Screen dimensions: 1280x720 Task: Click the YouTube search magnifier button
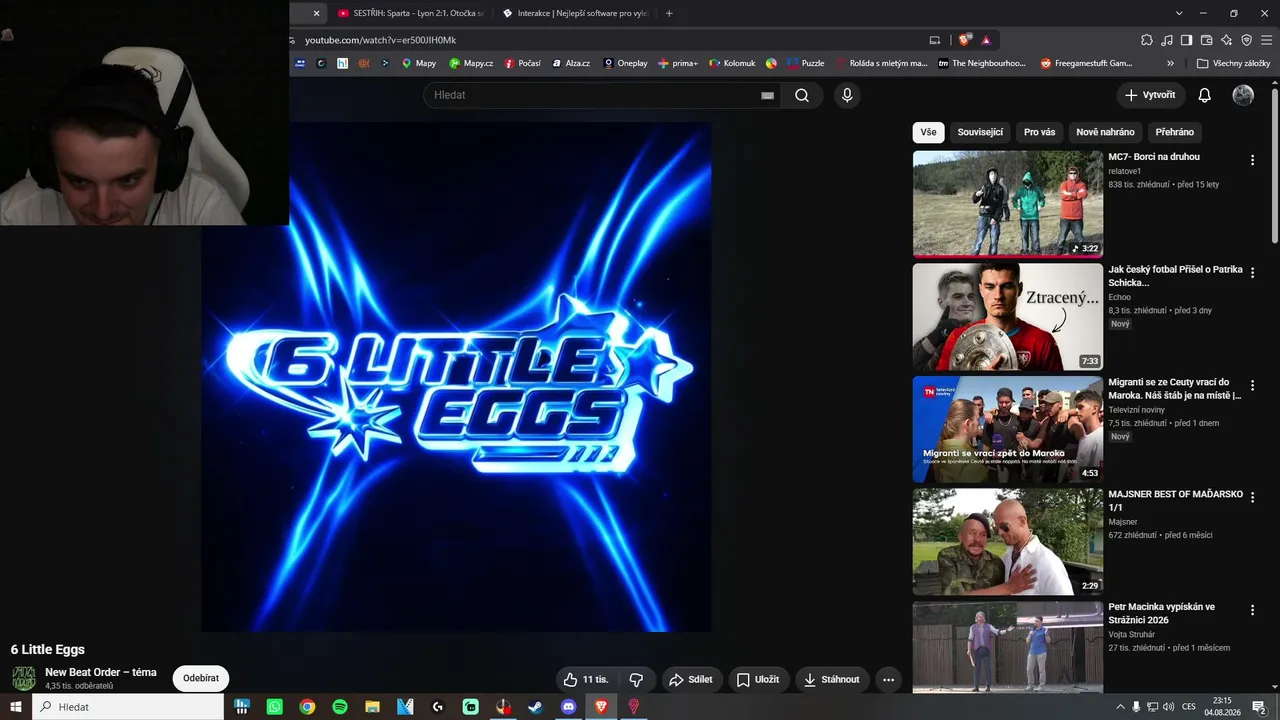coord(802,95)
